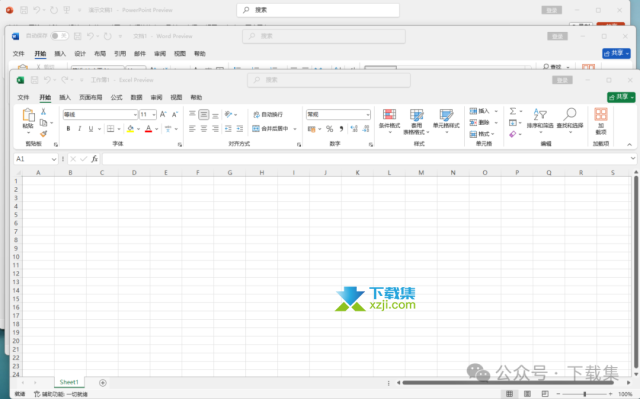The width and height of the screenshot is (640, 399).
Task: Open Cell Styles (单元格样式)
Action: click(446, 121)
